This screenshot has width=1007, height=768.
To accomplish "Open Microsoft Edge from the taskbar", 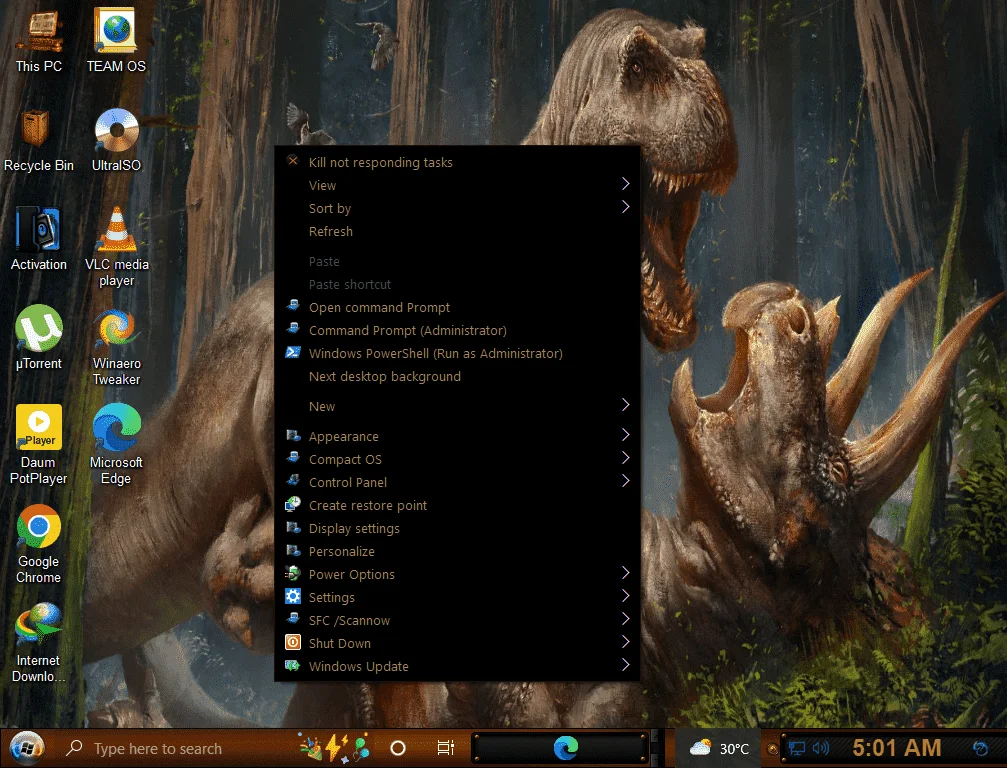I will 565,748.
